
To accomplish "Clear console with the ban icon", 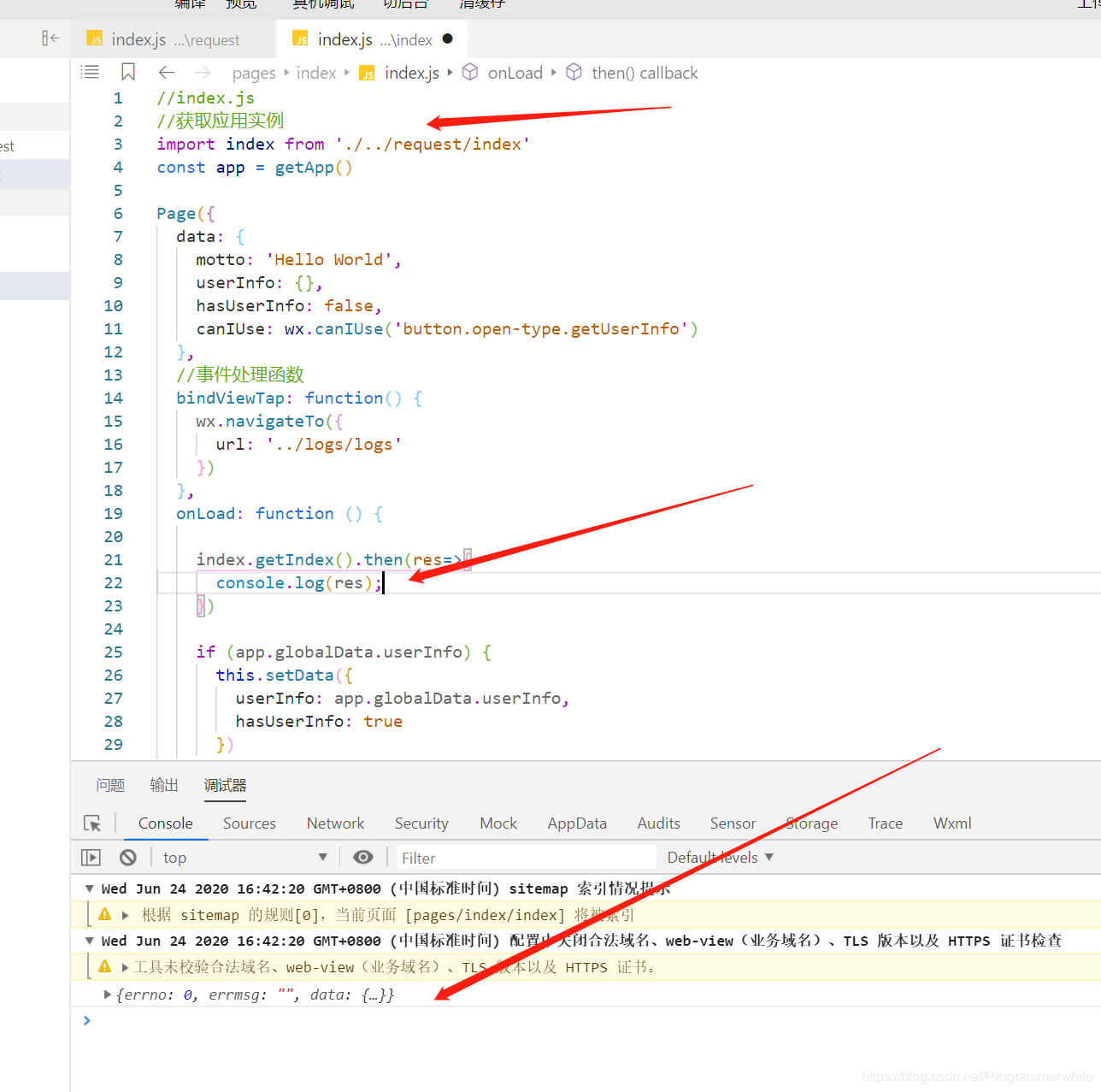I will [128, 858].
